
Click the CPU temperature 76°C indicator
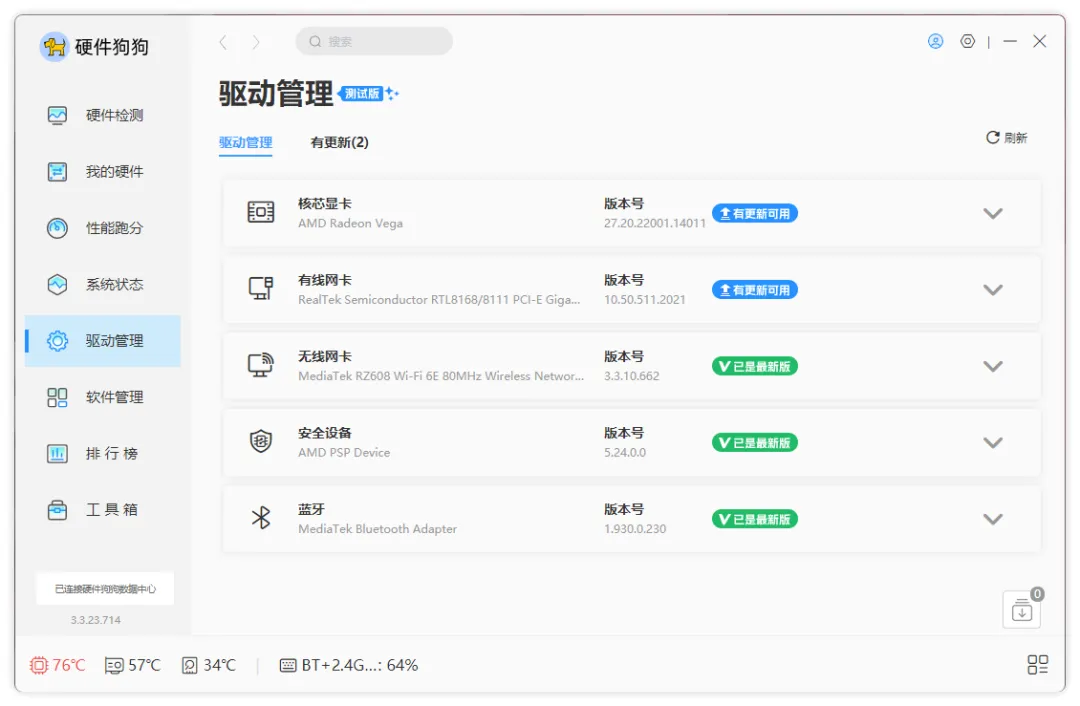point(57,664)
